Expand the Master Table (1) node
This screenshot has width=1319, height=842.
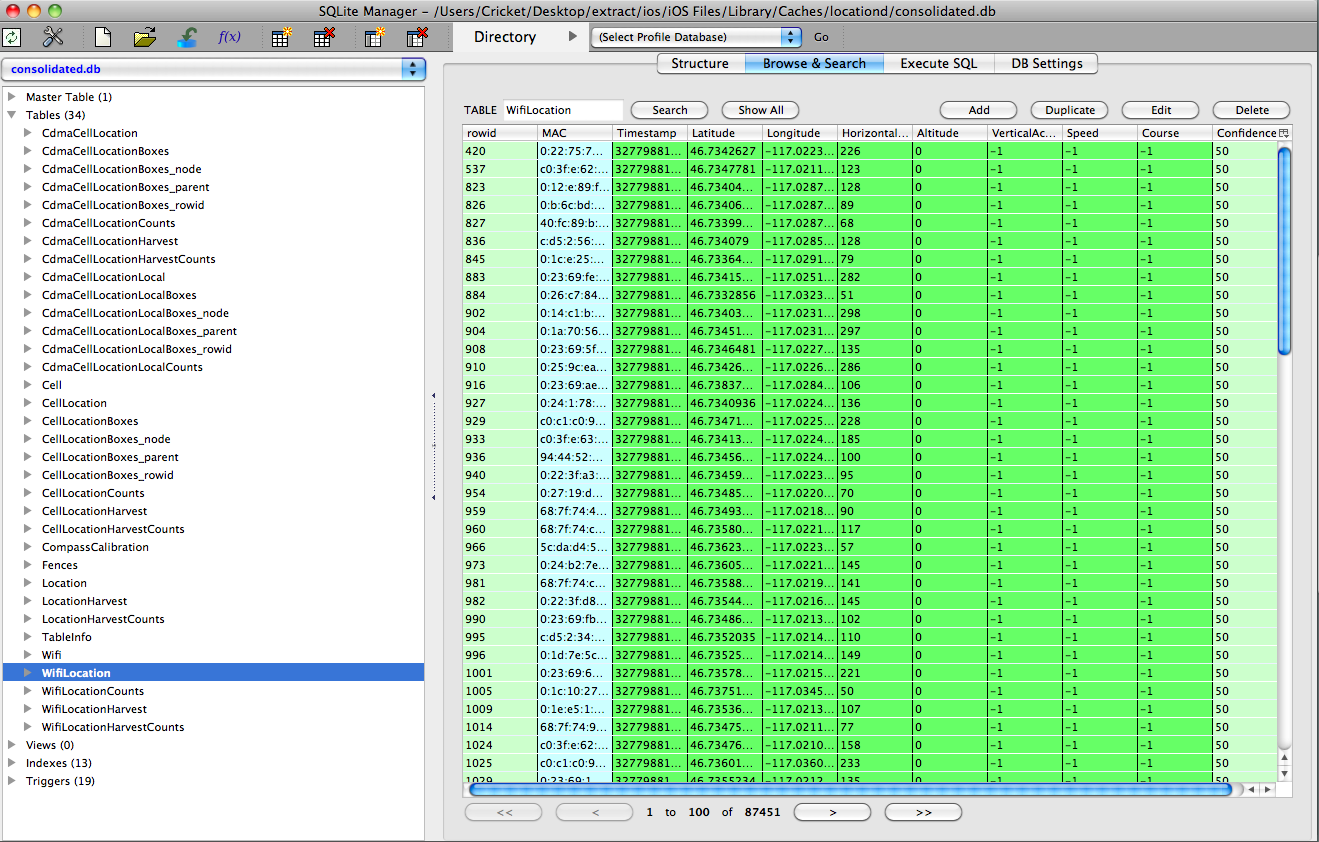coord(12,97)
